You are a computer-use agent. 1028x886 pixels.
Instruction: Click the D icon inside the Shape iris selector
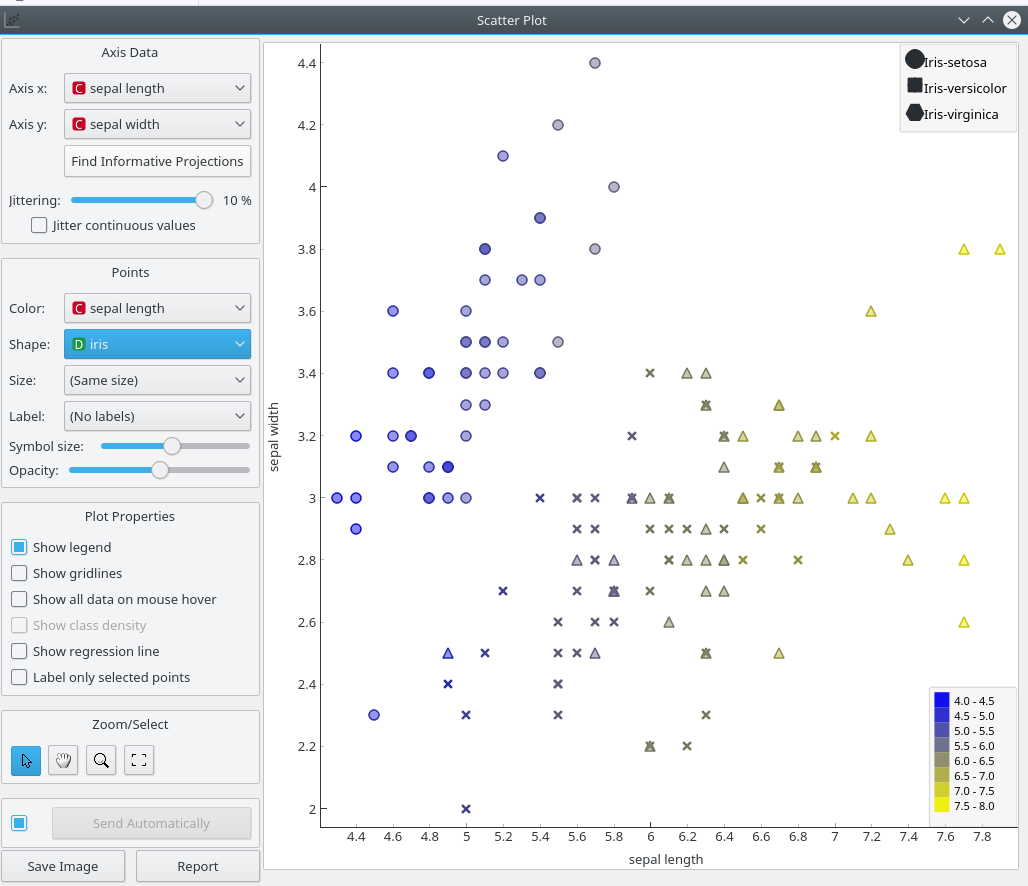pos(78,344)
